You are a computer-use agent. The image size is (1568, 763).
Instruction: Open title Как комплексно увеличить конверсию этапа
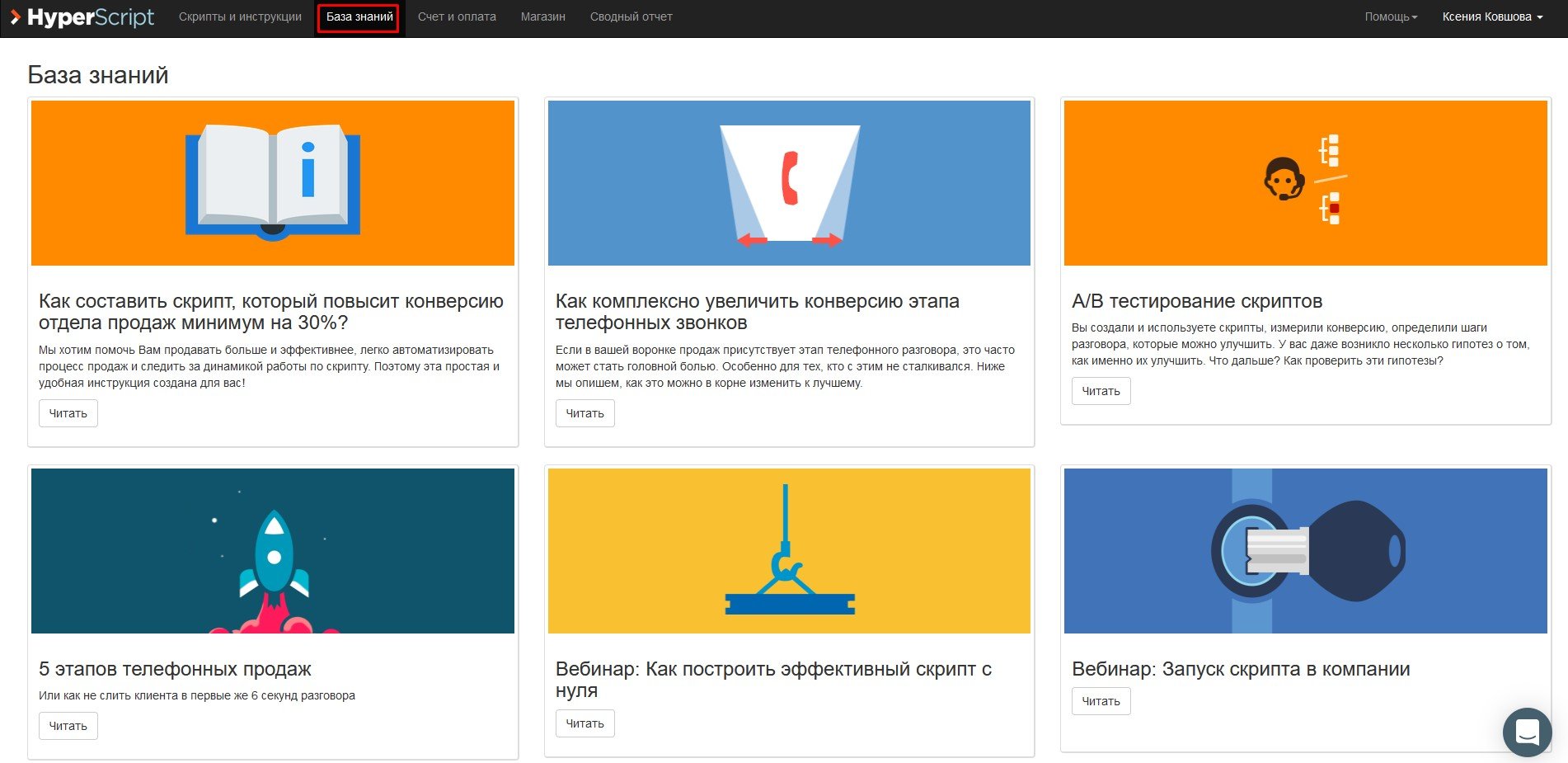pos(758,312)
